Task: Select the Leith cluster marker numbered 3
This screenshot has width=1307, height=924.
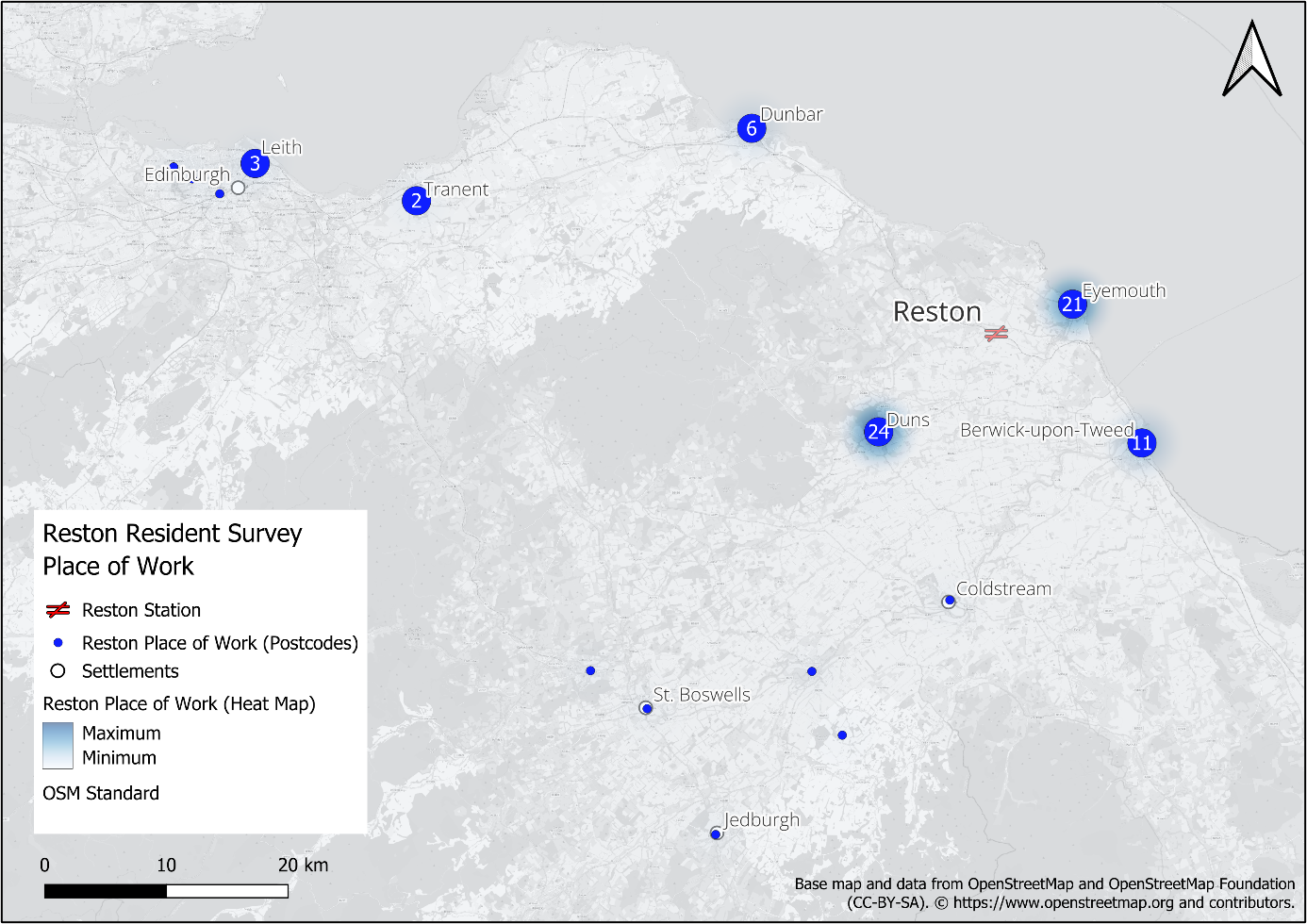Action: [x=255, y=163]
